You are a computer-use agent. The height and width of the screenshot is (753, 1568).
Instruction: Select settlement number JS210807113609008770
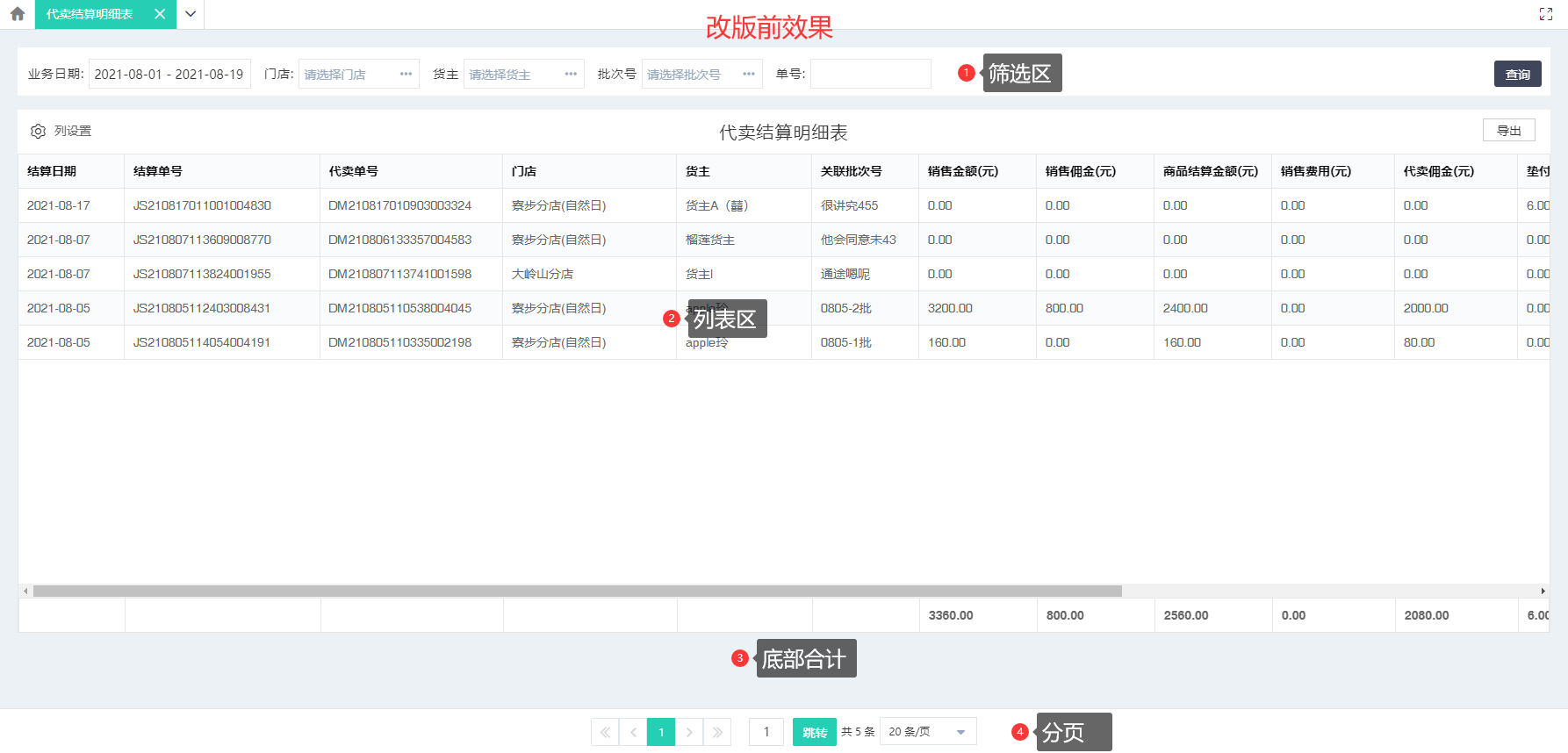coord(202,240)
